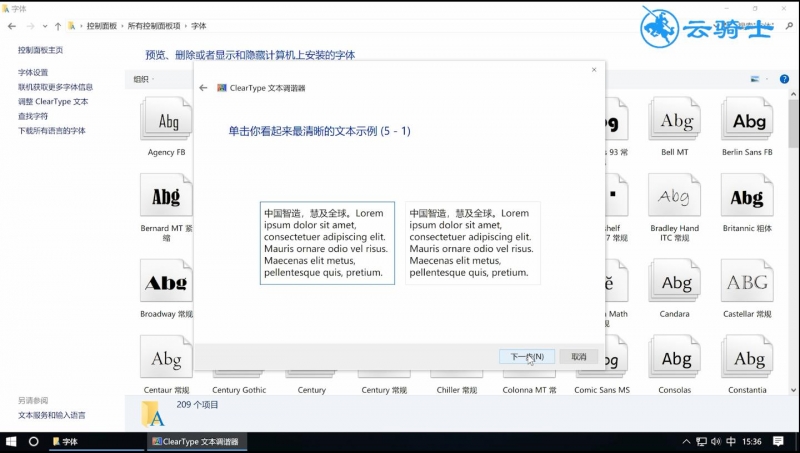Open 控制面板主页 link in sidebar
800x453 pixels.
tap(40, 50)
